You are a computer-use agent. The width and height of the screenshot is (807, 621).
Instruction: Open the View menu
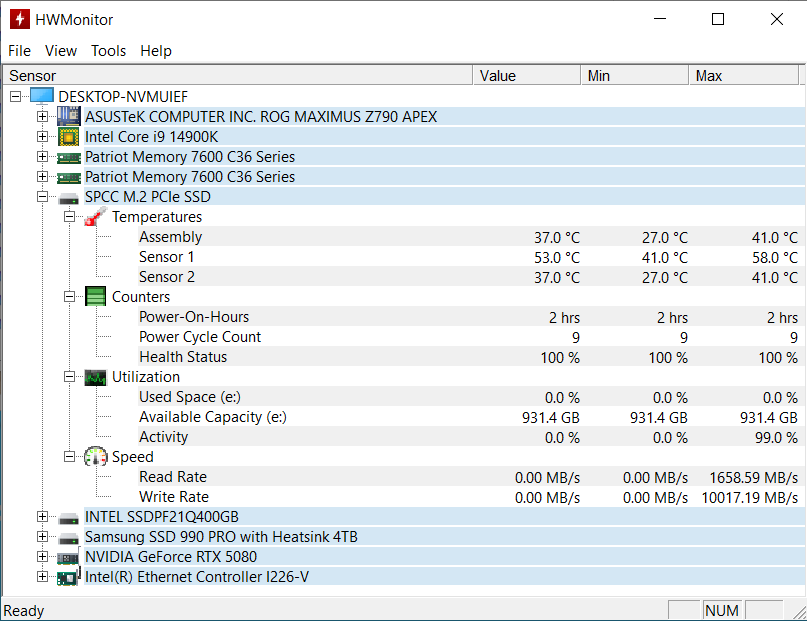(x=61, y=51)
